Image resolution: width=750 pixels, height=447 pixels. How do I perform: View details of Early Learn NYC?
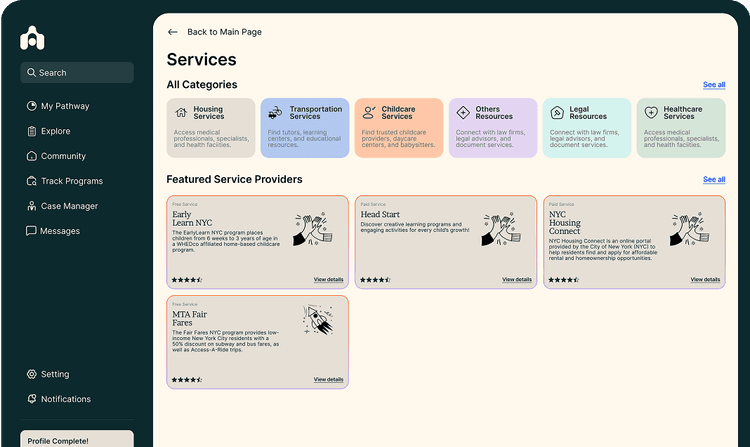coord(328,279)
